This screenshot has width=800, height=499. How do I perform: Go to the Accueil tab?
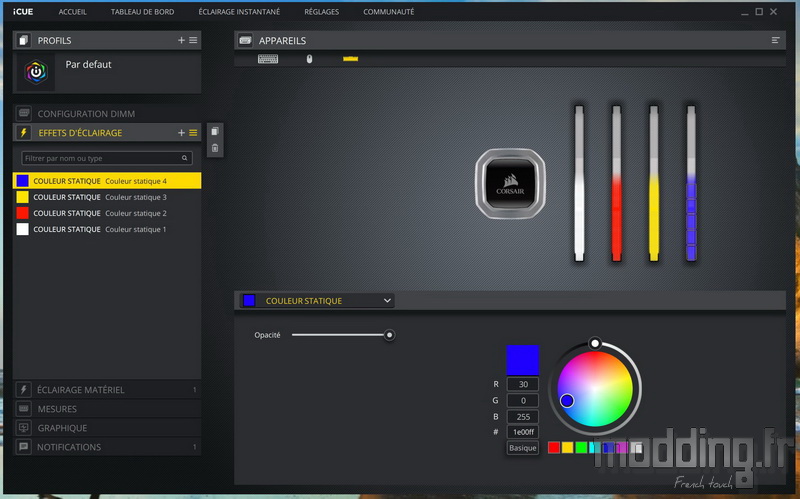point(72,12)
